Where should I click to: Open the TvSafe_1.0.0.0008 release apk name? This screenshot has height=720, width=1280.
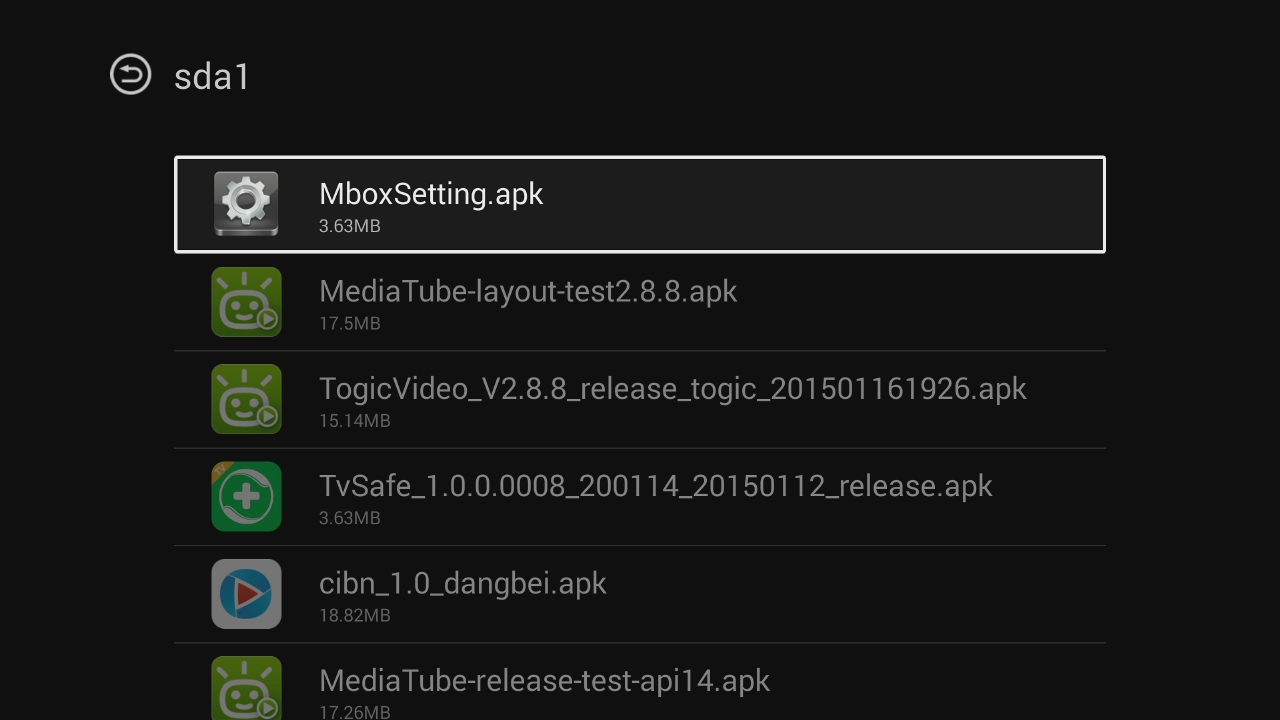click(655, 486)
